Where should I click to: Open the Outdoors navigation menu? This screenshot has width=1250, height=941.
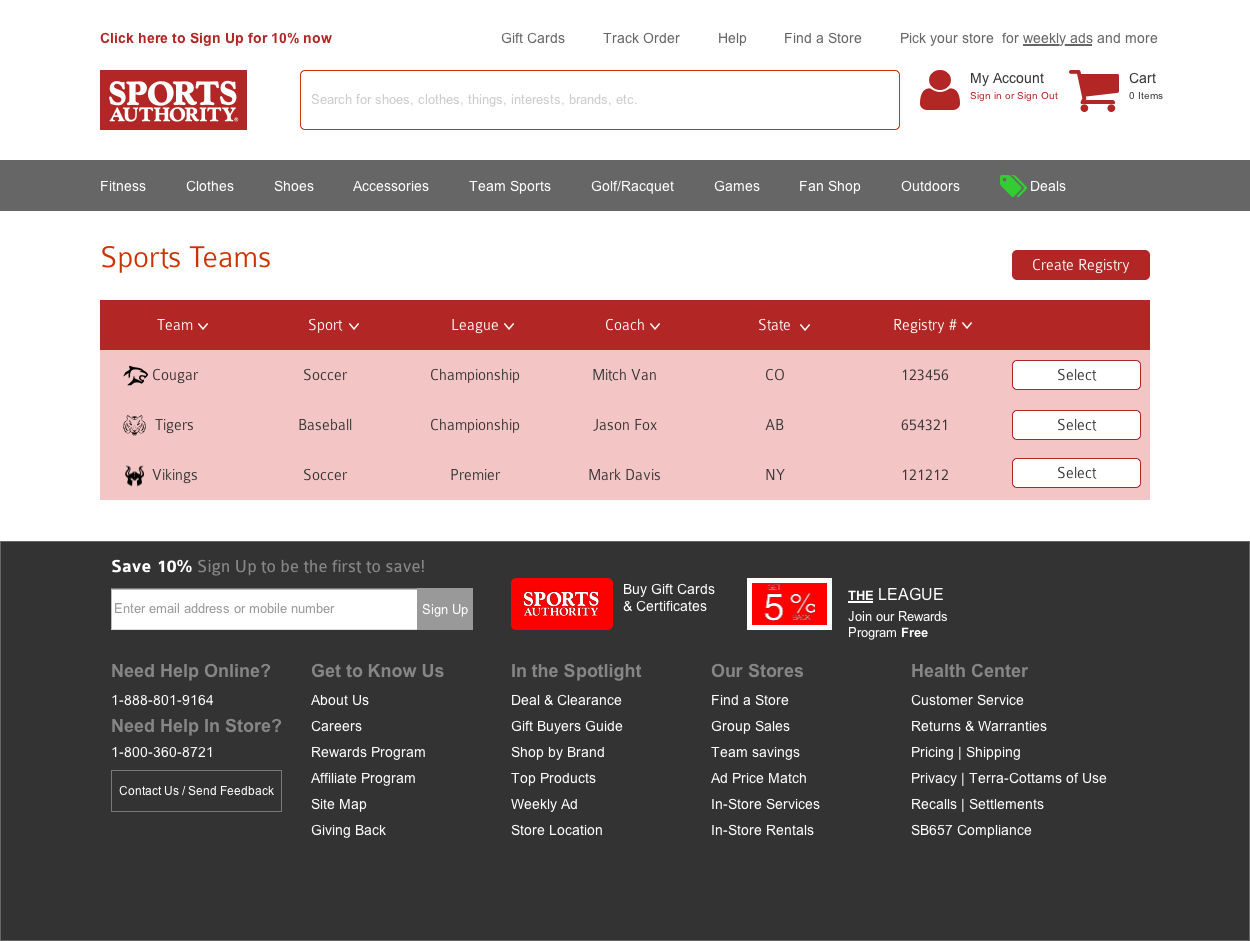930,186
